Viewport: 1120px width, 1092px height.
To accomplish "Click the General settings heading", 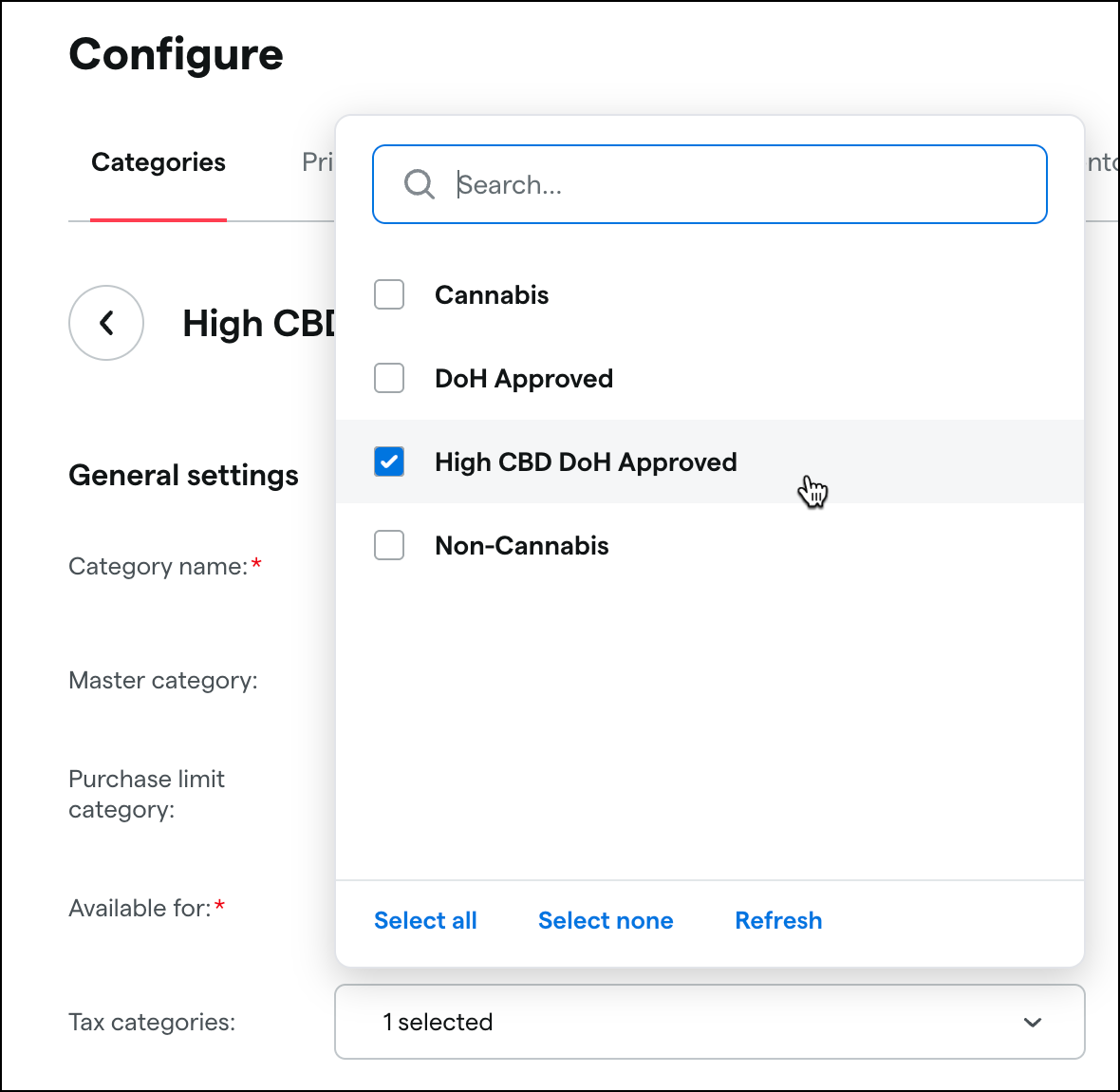I will [x=183, y=476].
